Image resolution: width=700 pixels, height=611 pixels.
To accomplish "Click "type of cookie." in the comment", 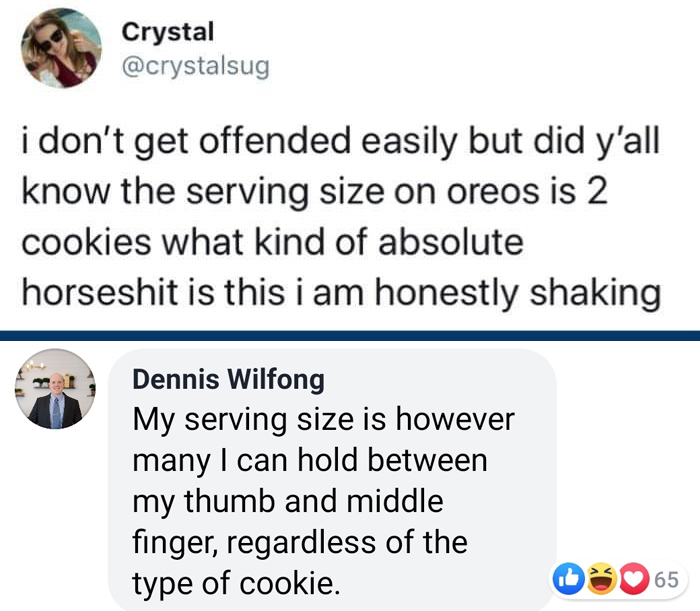I will click(x=235, y=583).
